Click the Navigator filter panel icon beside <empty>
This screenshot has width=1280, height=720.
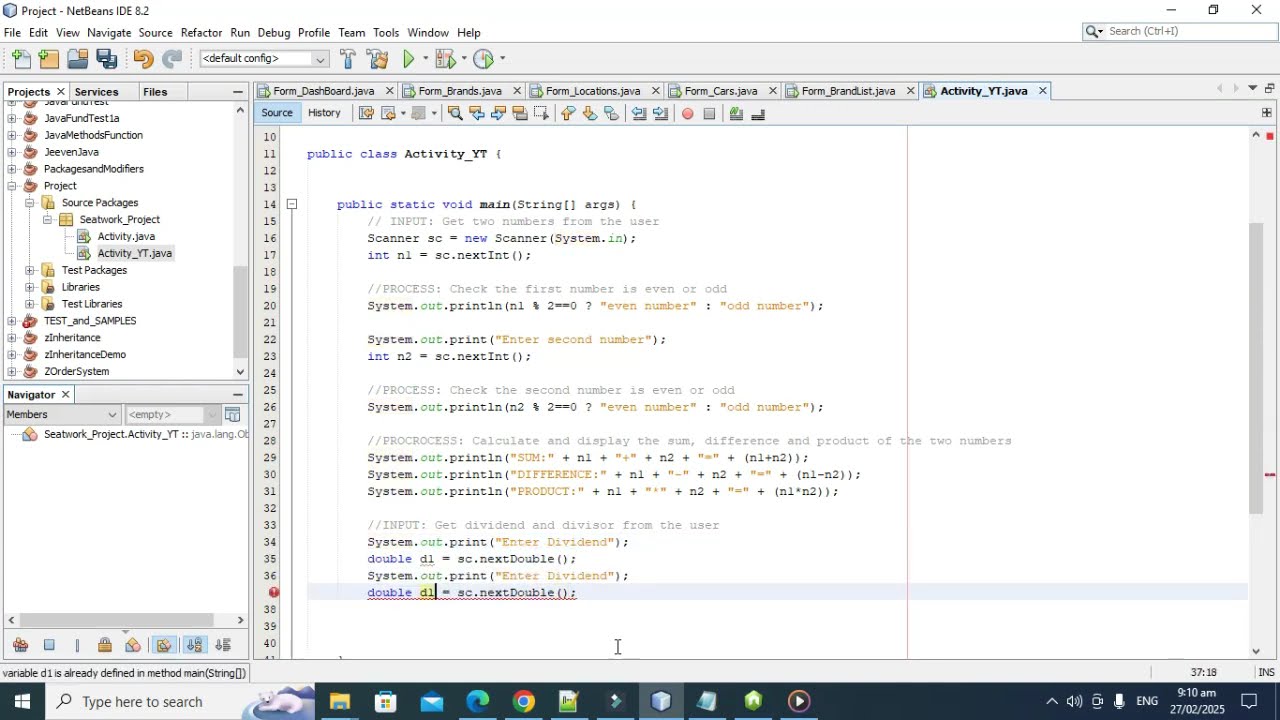click(232, 414)
